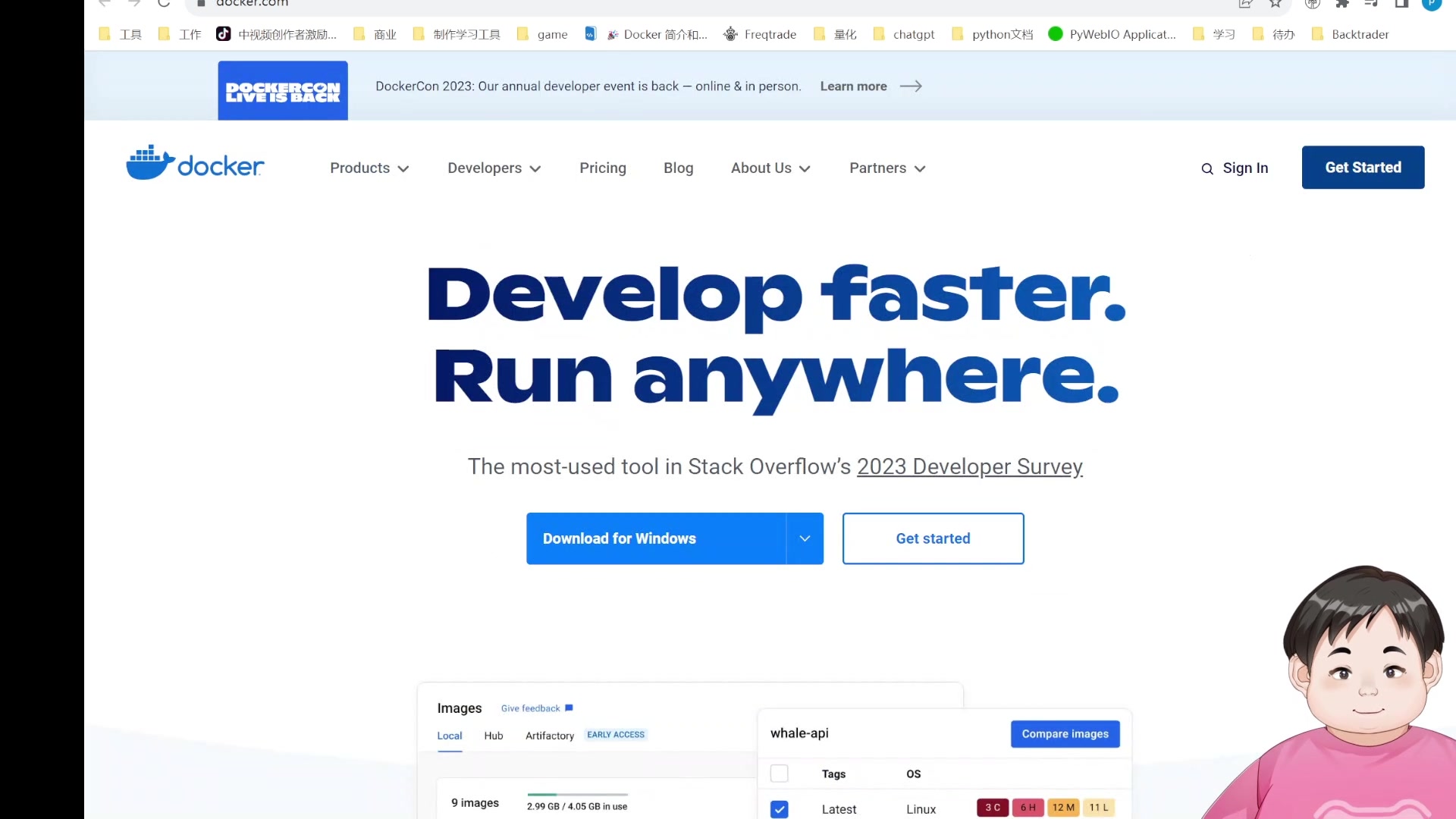Open the Freqtrade bookmark
This screenshot has height=819, width=1456.
coord(760,34)
